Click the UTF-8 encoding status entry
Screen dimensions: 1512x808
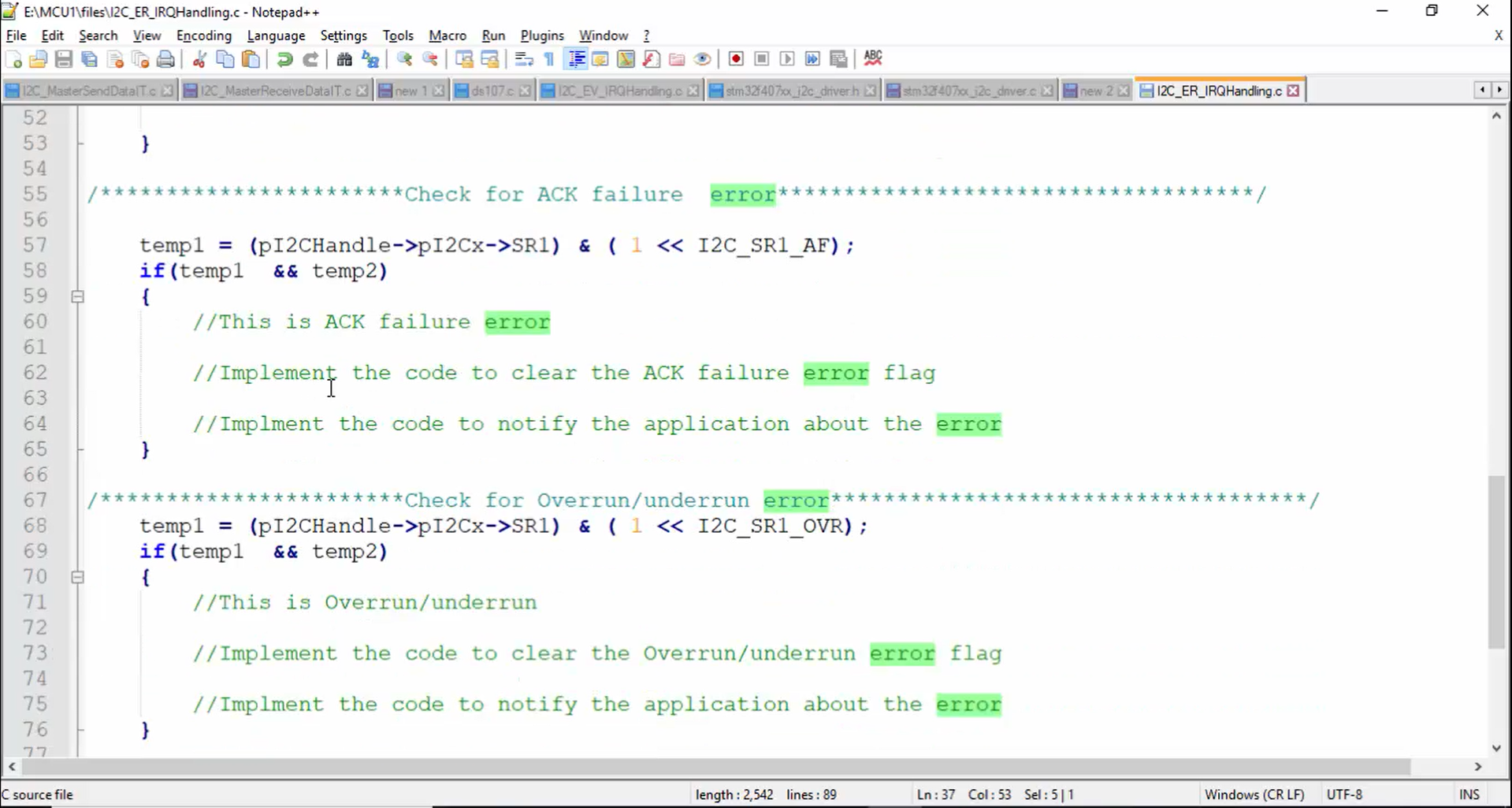[x=1344, y=795]
